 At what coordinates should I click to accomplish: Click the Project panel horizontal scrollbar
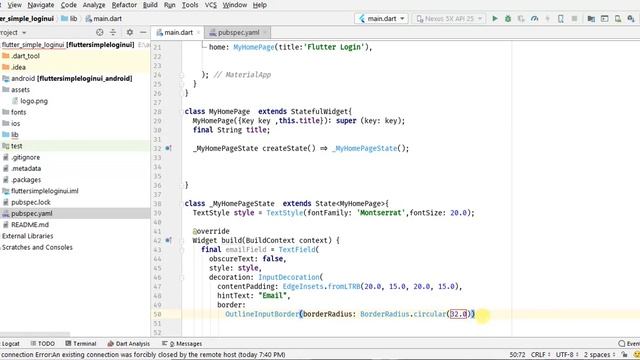coord(35,334)
